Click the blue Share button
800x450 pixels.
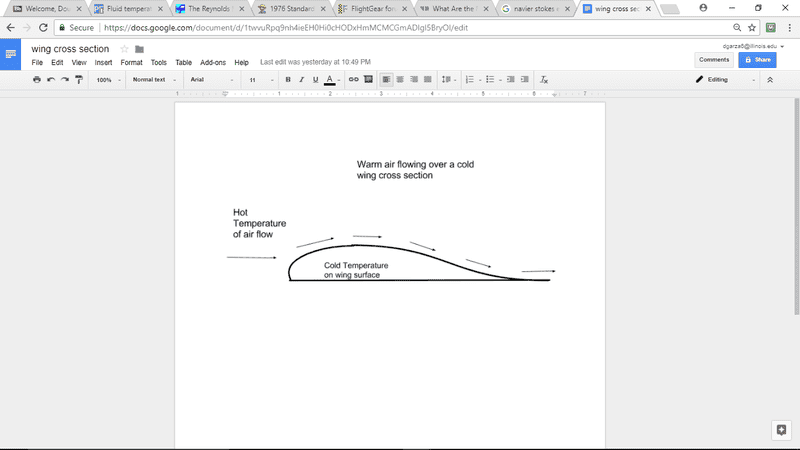pyautogui.click(x=757, y=60)
